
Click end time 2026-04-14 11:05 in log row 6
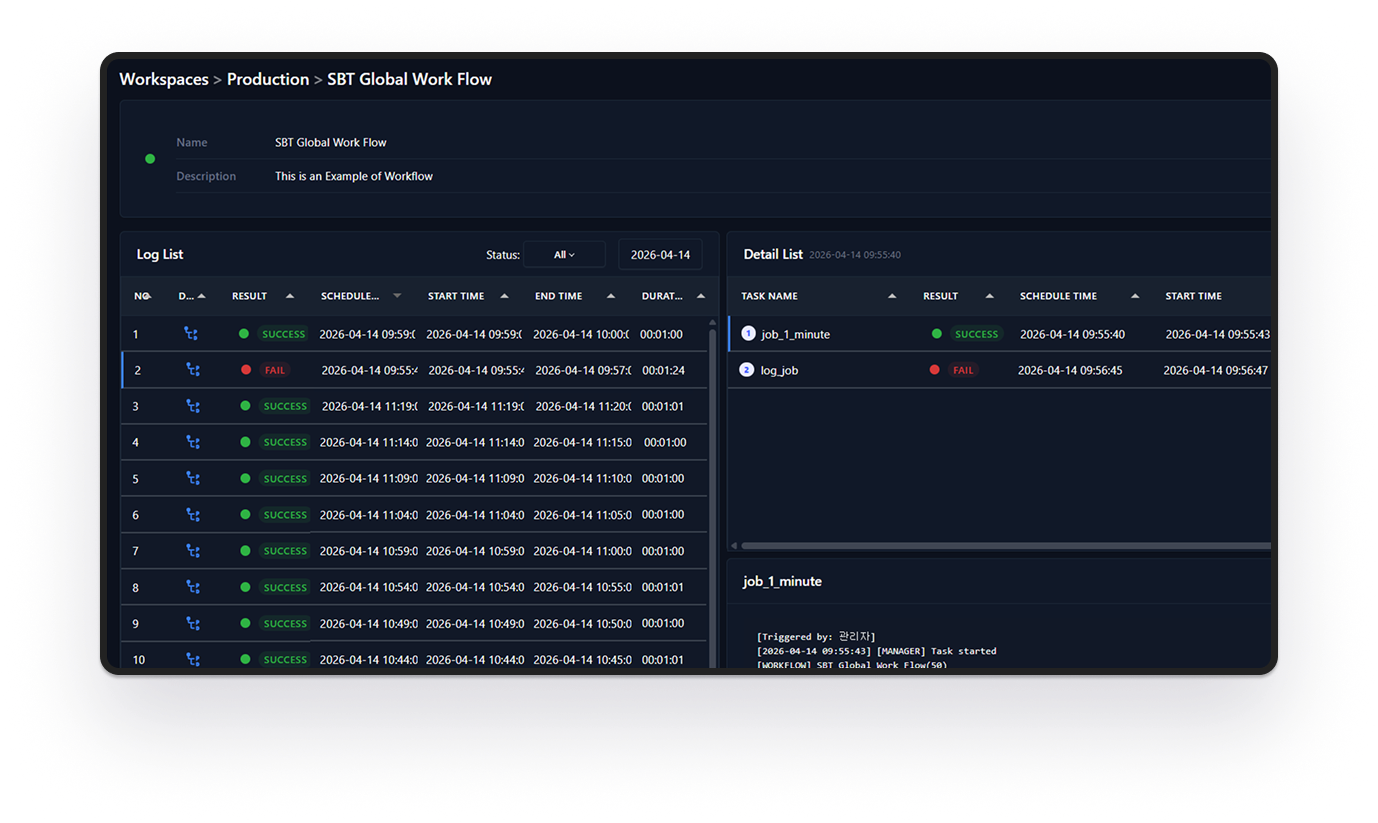point(582,515)
